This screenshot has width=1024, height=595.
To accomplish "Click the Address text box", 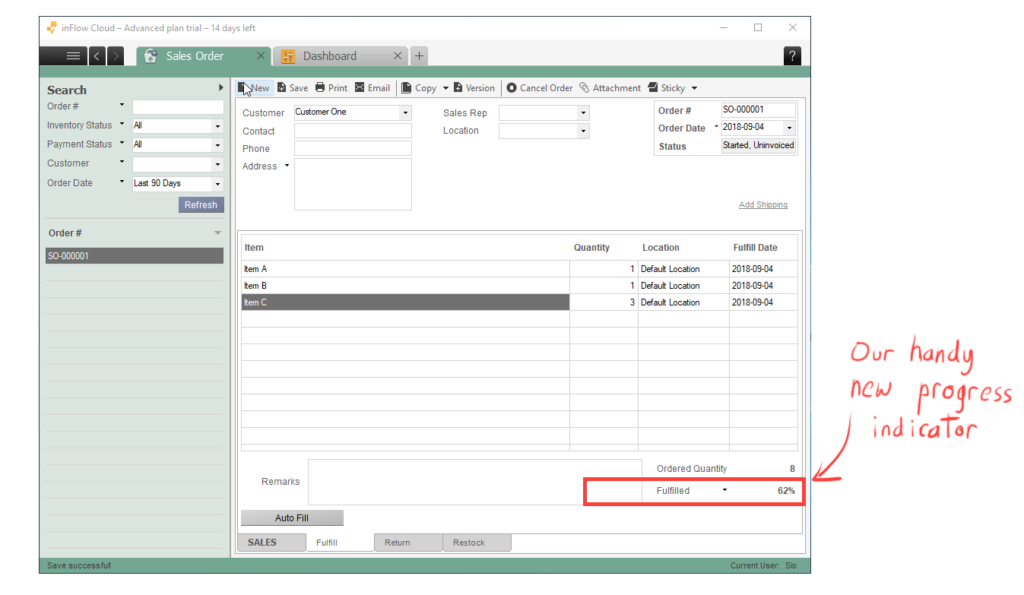I will 353,184.
